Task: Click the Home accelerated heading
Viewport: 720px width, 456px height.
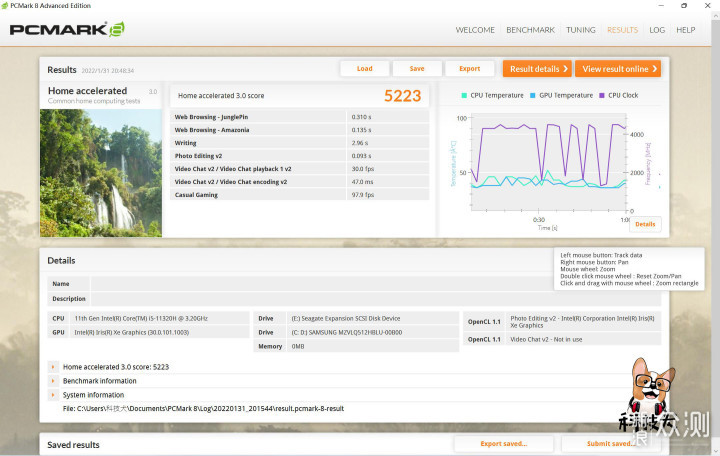Action: 87,91
